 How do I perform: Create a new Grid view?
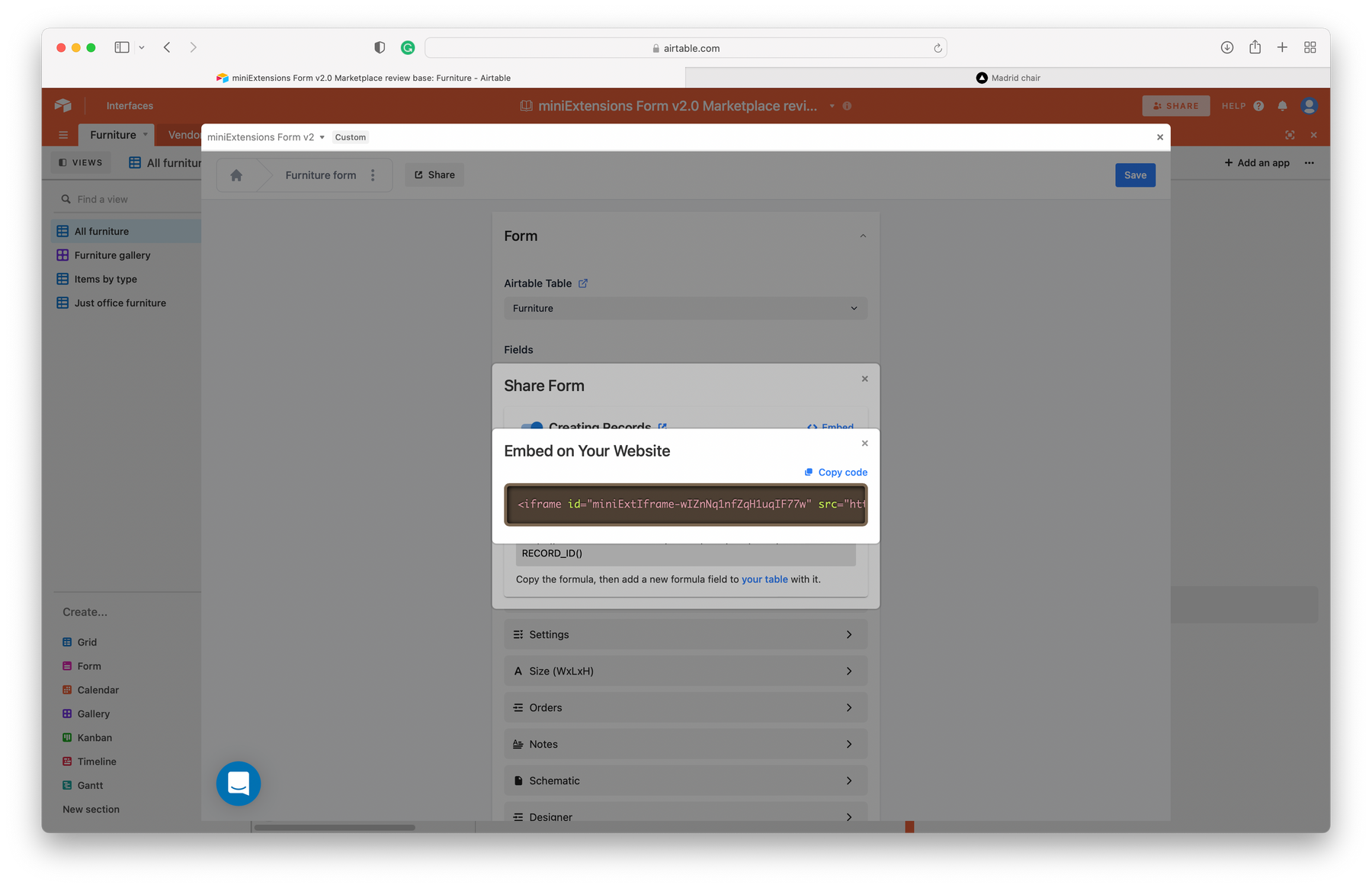click(79, 643)
